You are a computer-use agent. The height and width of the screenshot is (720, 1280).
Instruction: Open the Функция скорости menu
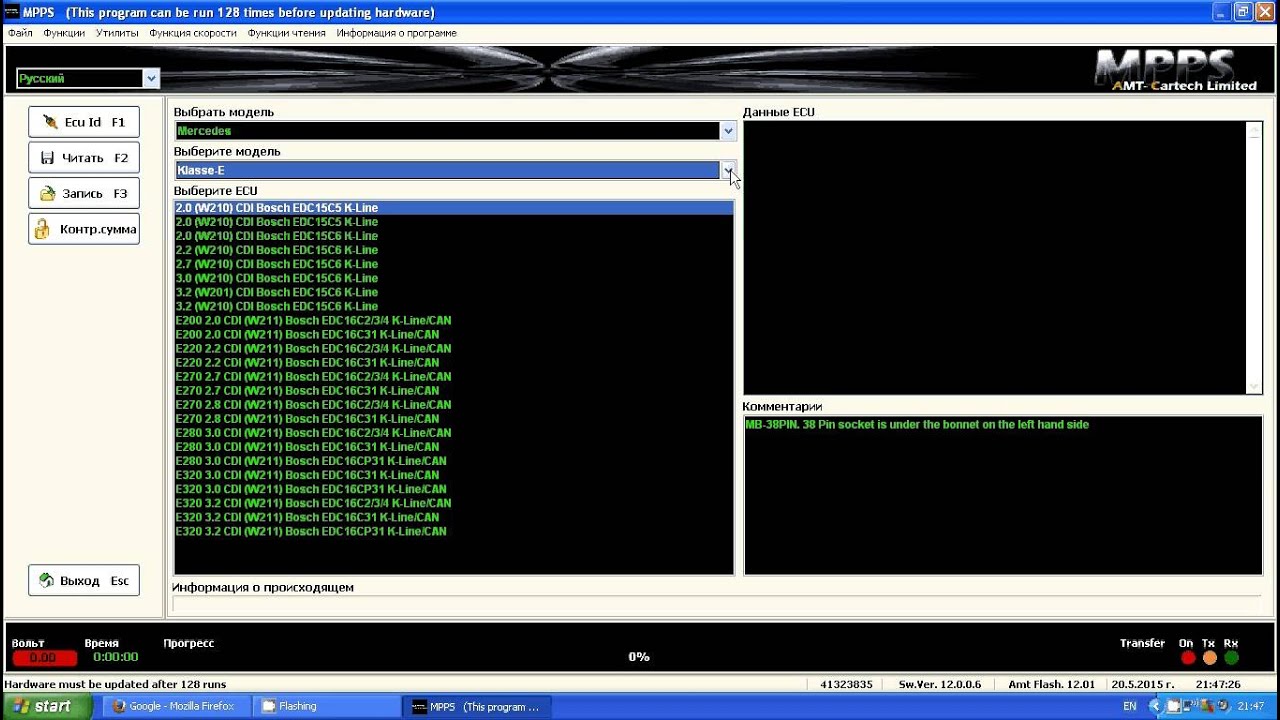tap(193, 33)
